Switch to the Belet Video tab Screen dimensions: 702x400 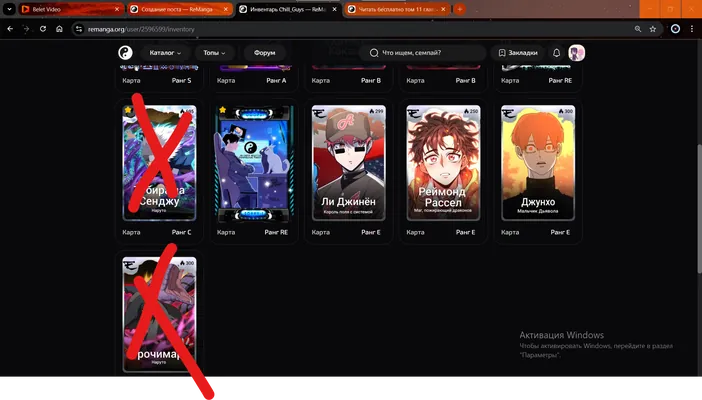tap(71, 9)
